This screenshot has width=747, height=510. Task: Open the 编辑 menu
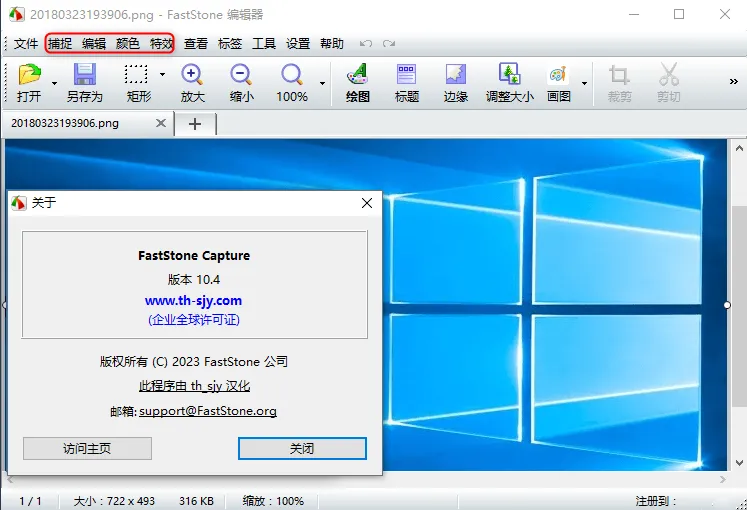point(94,44)
